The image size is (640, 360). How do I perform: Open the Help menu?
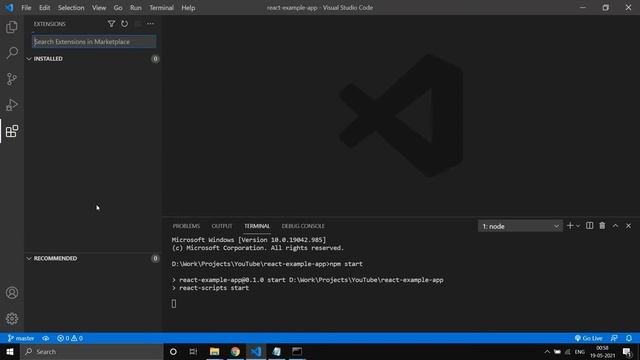188,8
